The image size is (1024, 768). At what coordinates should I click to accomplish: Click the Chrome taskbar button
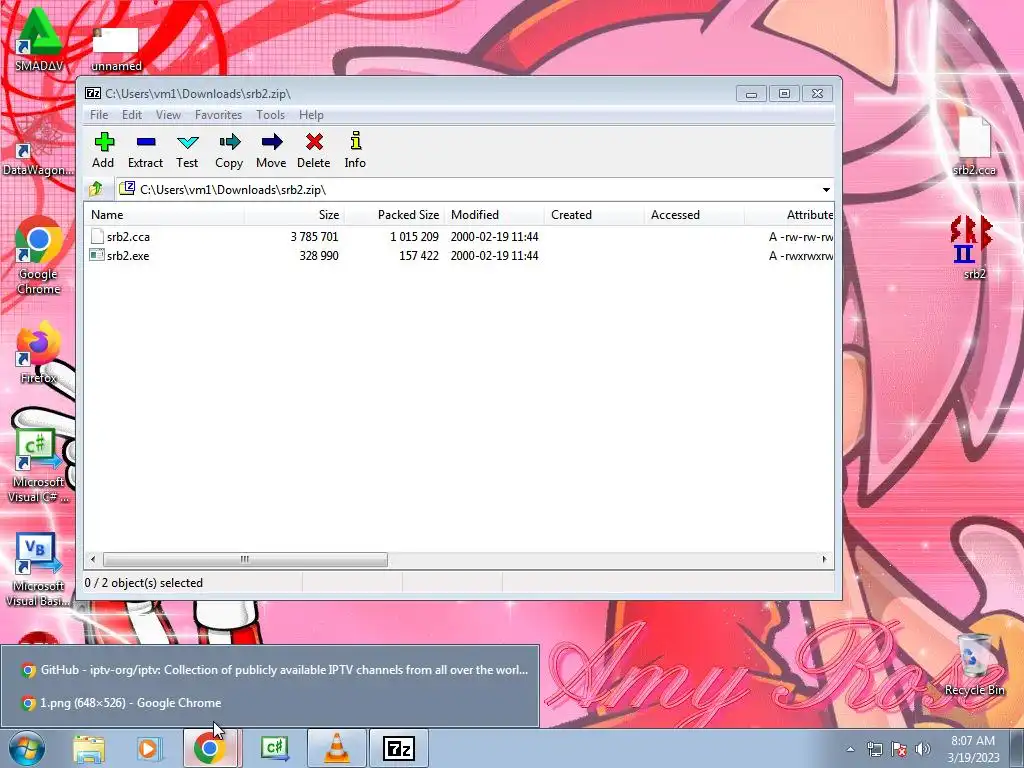click(210, 748)
